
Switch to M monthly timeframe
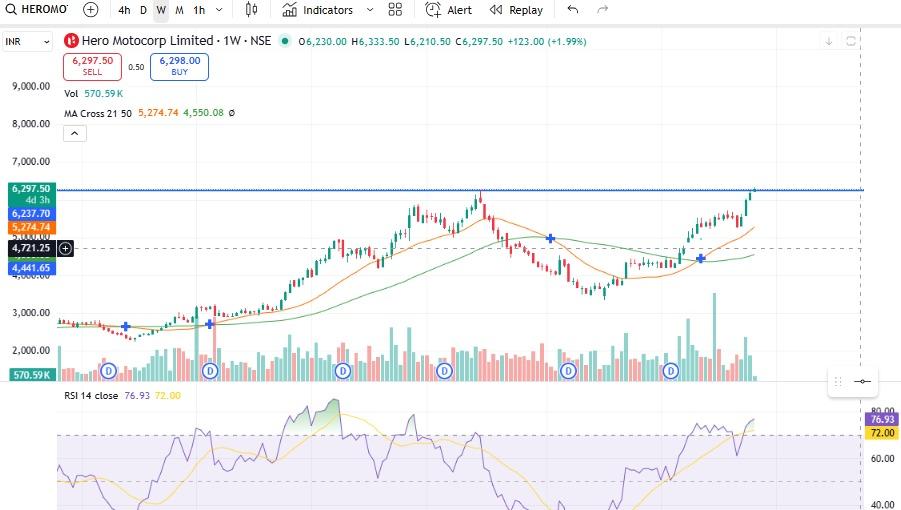[179, 10]
